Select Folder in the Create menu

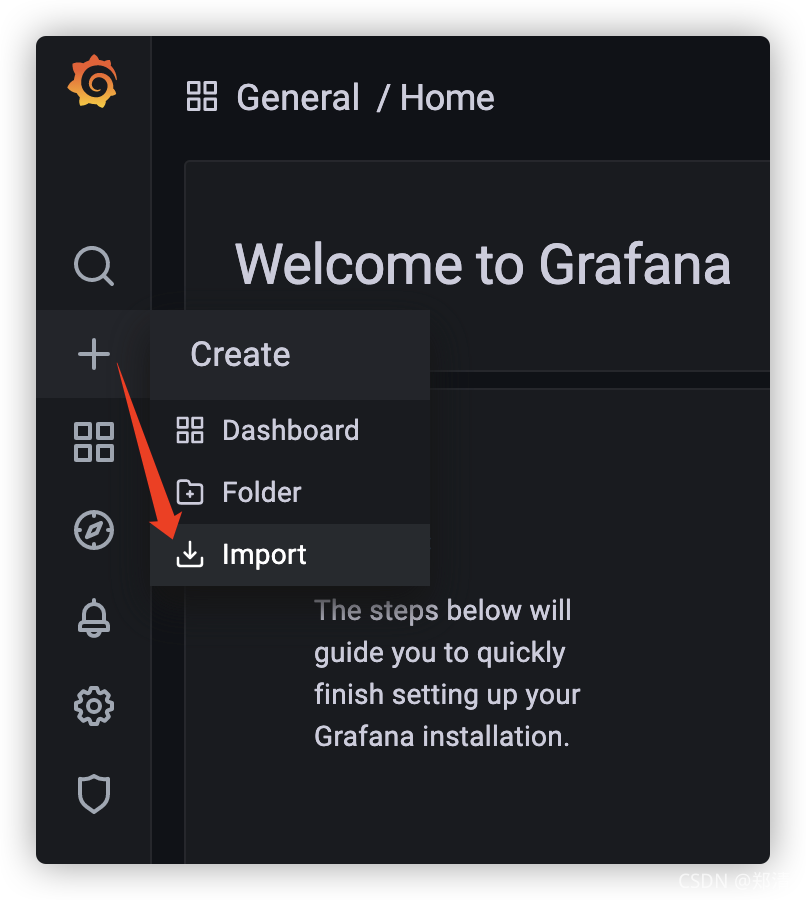(x=290, y=492)
